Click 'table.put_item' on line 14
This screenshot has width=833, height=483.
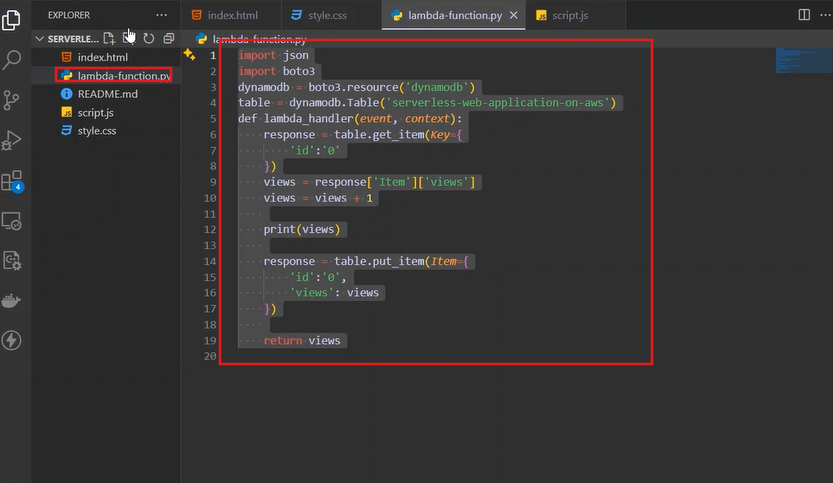pyautogui.click(x=379, y=261)
